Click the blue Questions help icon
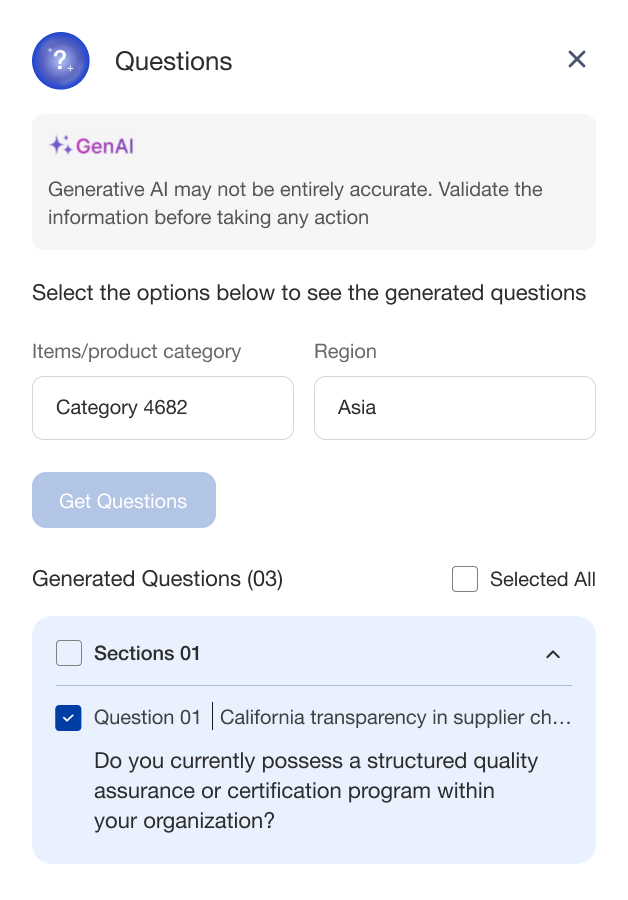Viewport: 628px width, 900px height. (61, 61)
